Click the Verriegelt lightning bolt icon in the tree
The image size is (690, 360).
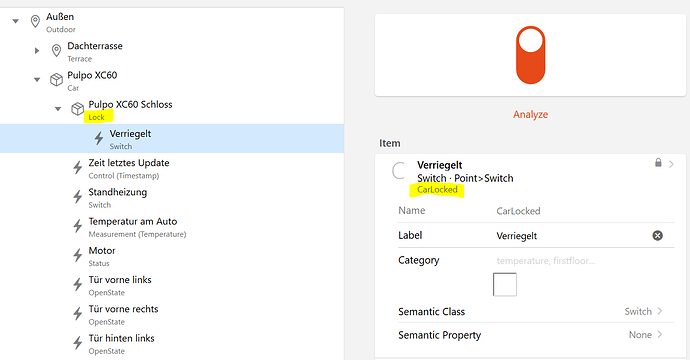coord(99,138)
